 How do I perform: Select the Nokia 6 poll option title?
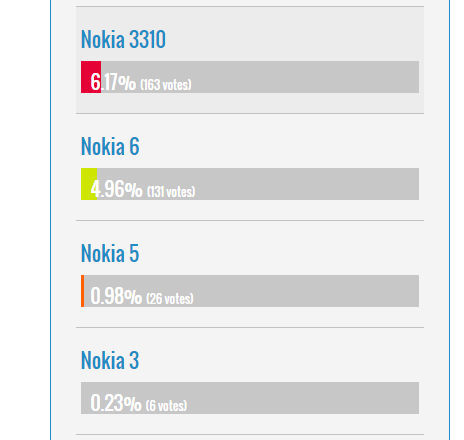pos(110,146)
